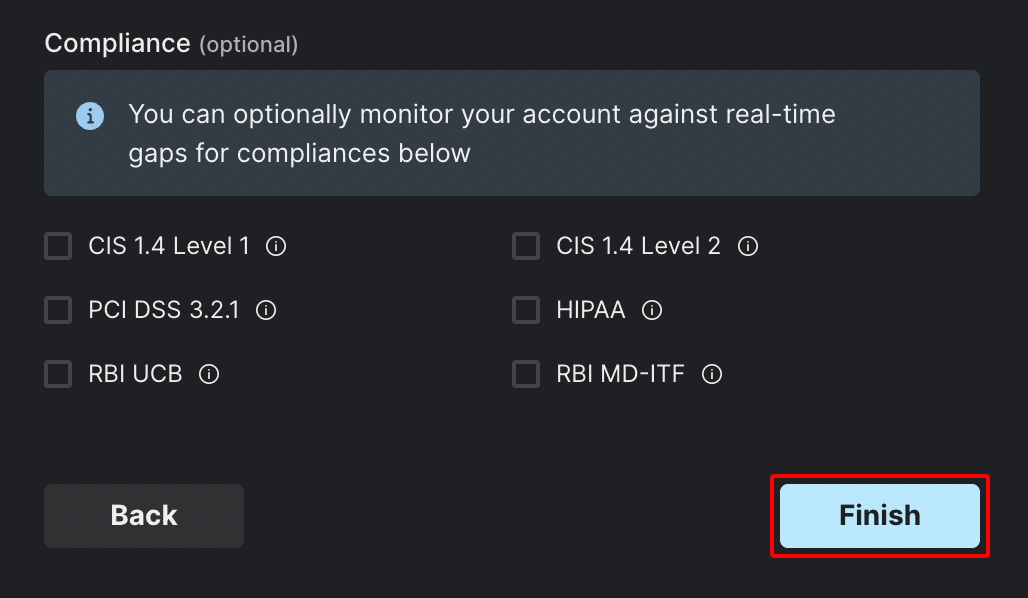Tick the CIS 1.4 Level 2 checkbox
This screenshot has height=598, width=1028.
pyautogui.click(x=526, y=247)
